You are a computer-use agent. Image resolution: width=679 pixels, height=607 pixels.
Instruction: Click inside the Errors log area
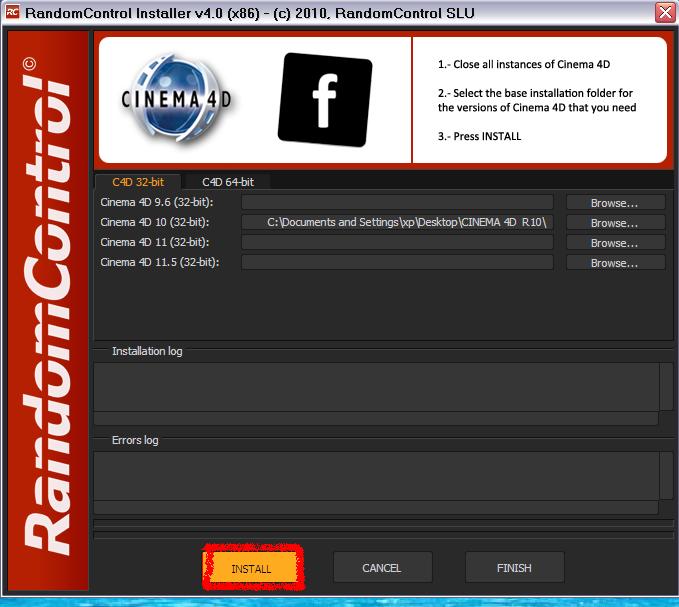[376, 476]
